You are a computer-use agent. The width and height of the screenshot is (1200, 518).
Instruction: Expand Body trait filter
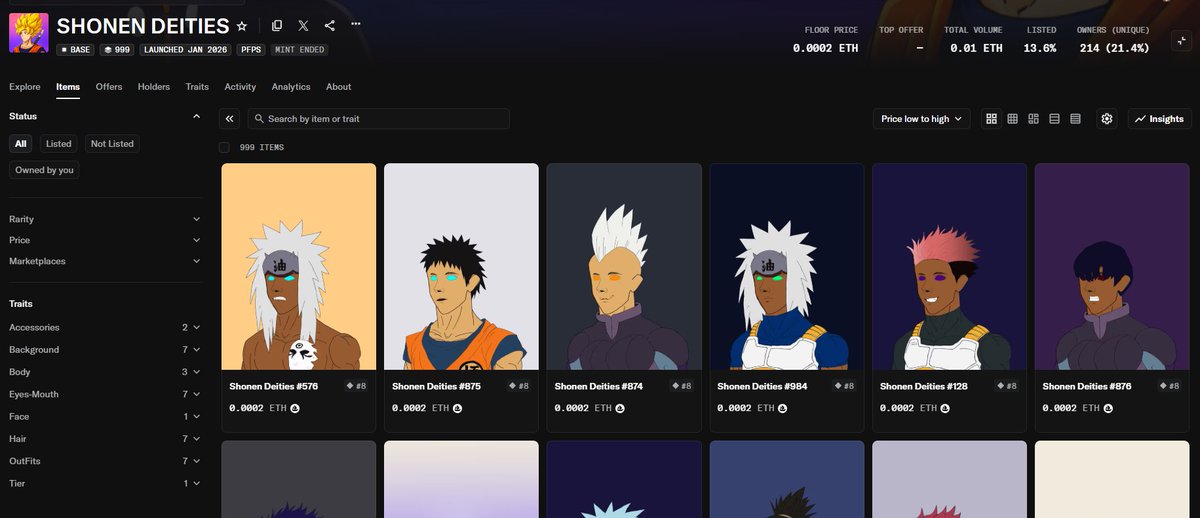tap(104, 372)
